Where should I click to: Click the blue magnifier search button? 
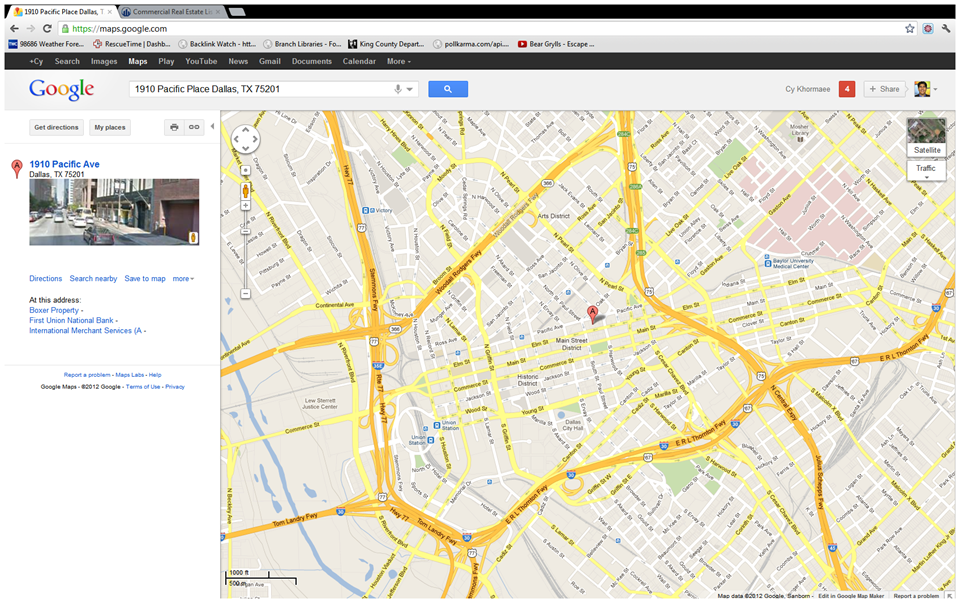tap(448, 89)
